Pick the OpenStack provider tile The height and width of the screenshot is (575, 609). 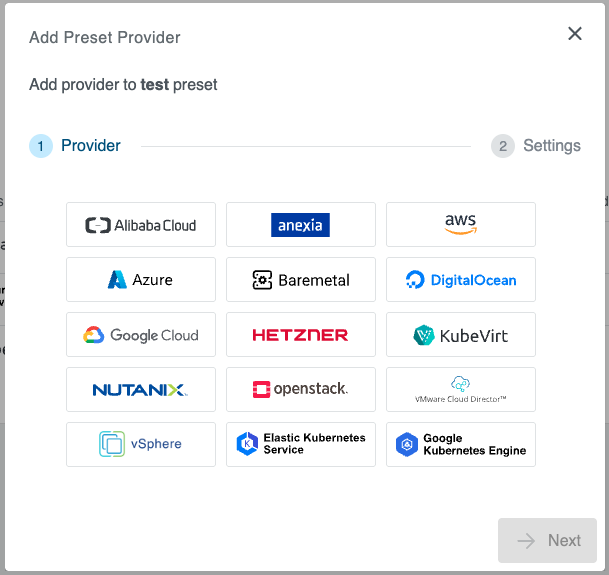coord(301,390)
